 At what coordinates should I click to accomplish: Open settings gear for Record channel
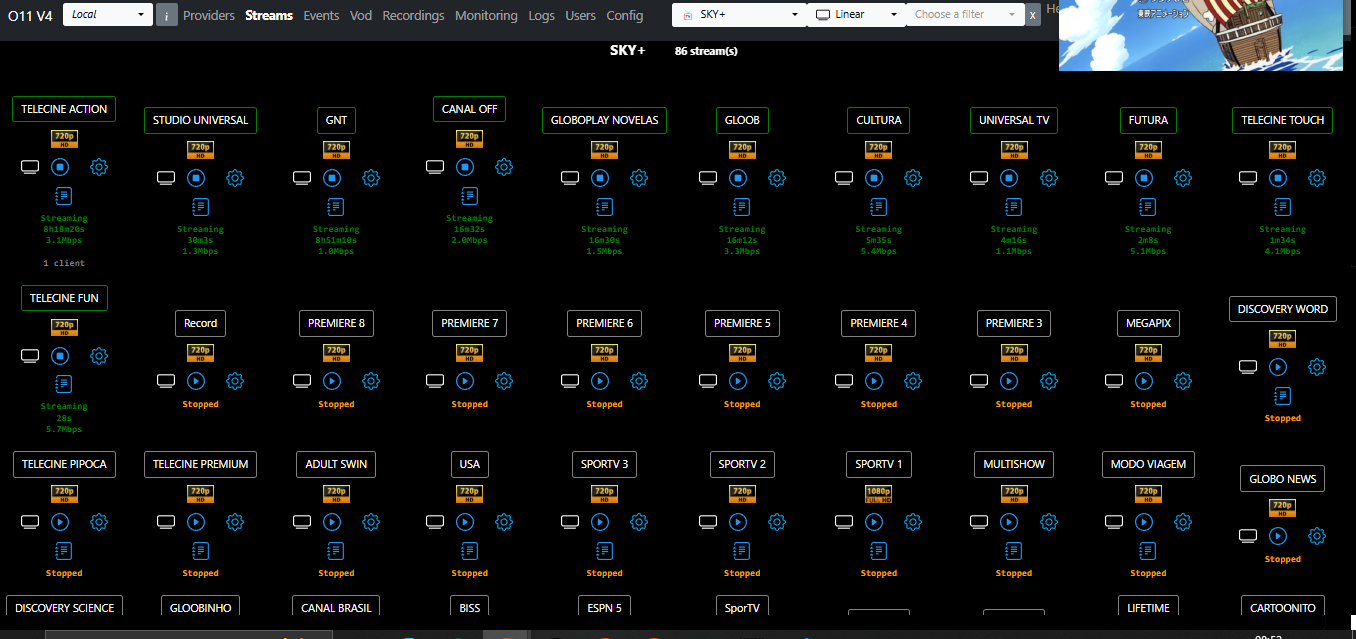(235, 381)
